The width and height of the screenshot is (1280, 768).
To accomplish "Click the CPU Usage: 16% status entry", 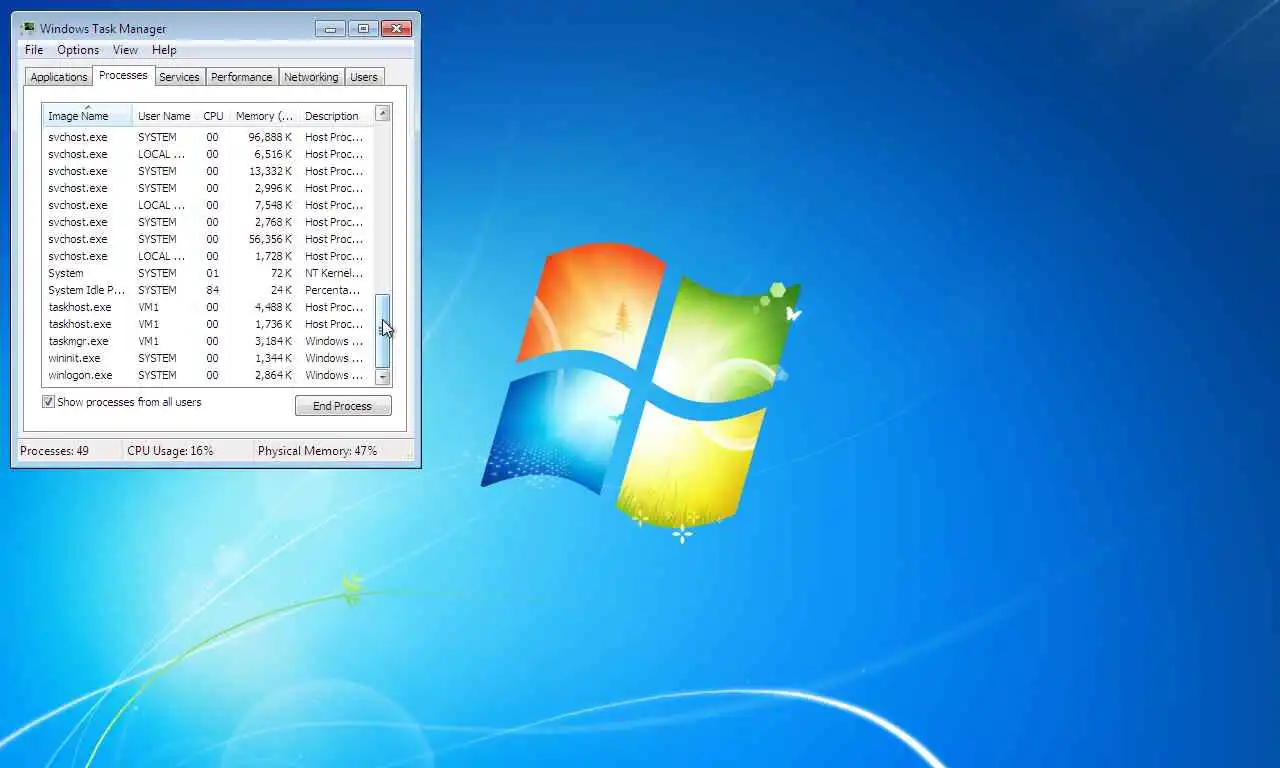I will 170,451.
